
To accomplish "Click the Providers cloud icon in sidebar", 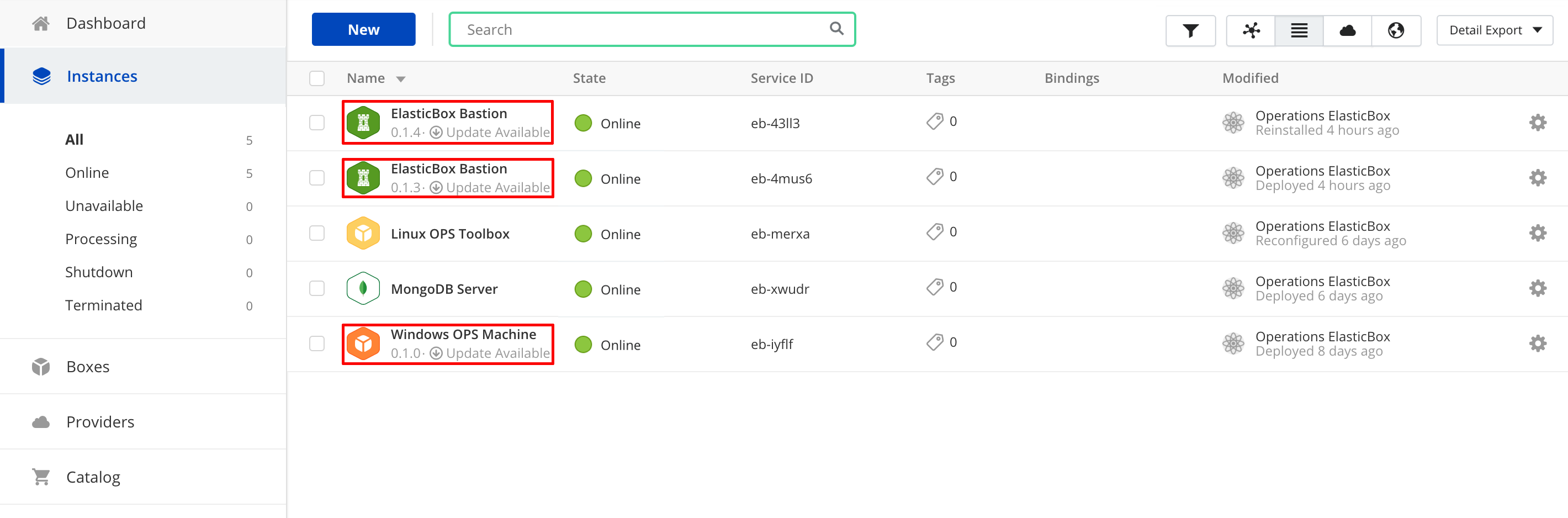I will pos(41,422).
